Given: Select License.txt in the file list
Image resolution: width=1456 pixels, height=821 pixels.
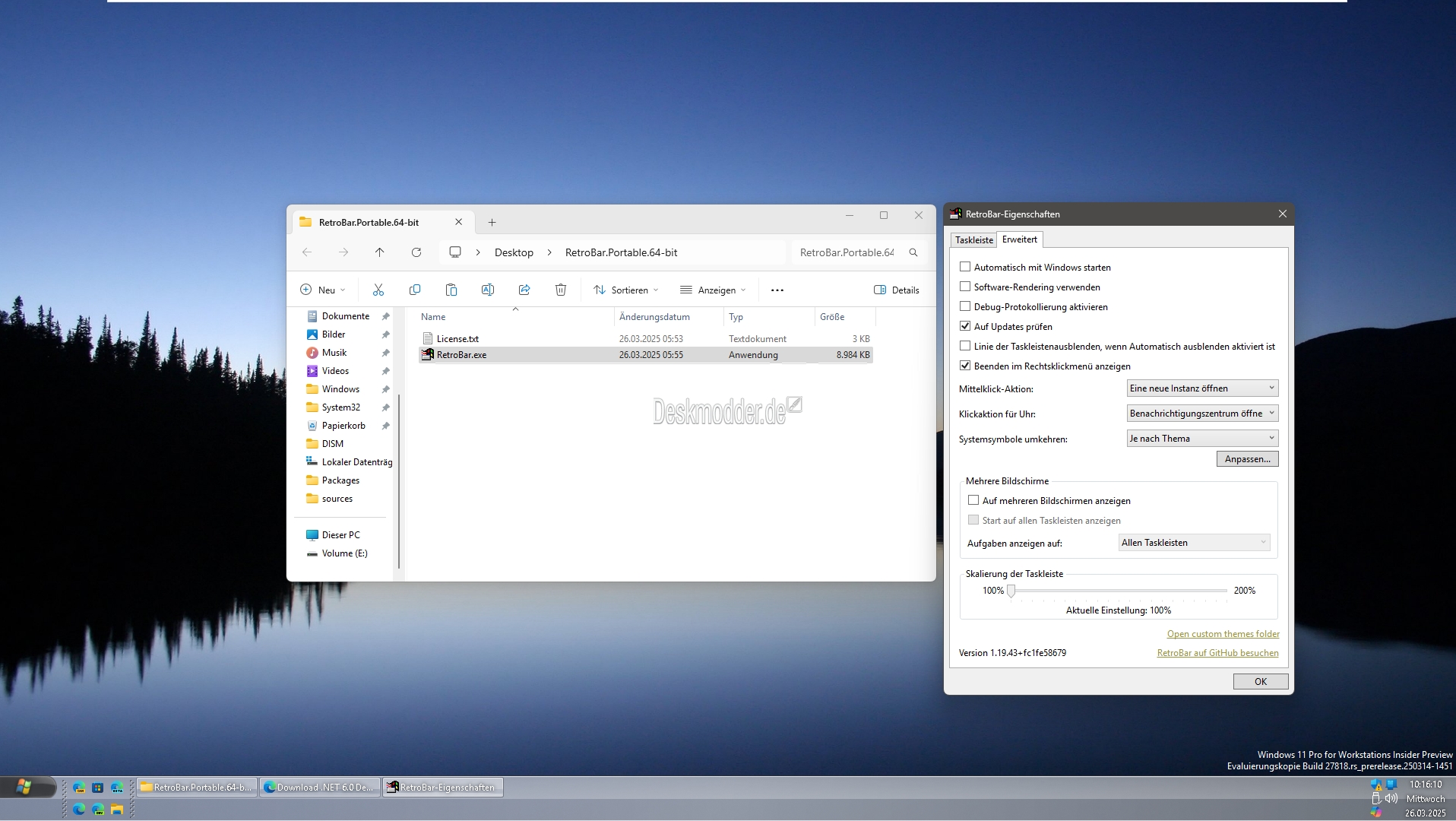Looking at the screenshot, I should coord(646,339).
